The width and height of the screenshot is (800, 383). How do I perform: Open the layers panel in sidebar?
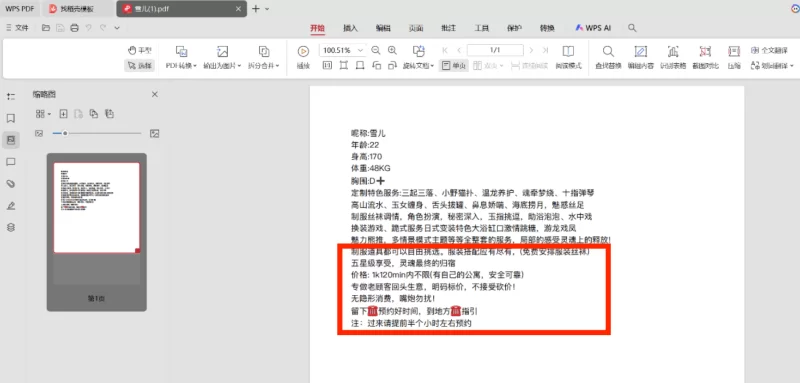(x=11, y=227)
